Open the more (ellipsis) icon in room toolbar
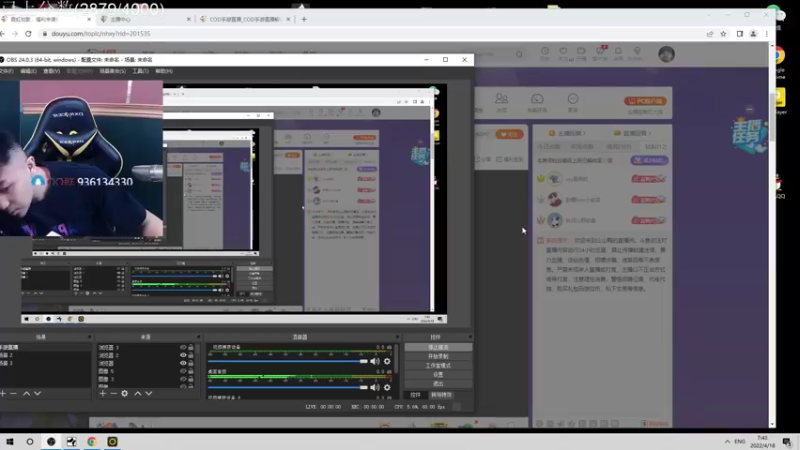Image resolution: width=800 pixels, height=450 pixels. tap(573, 98)
